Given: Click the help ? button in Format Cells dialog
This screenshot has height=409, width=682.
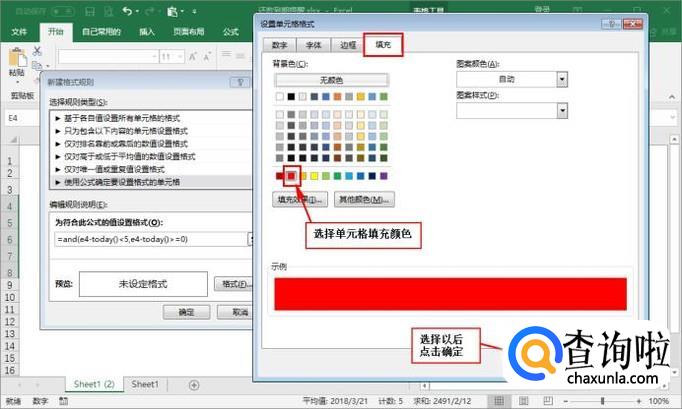Looking at the screenshot, I should [611, 24].
